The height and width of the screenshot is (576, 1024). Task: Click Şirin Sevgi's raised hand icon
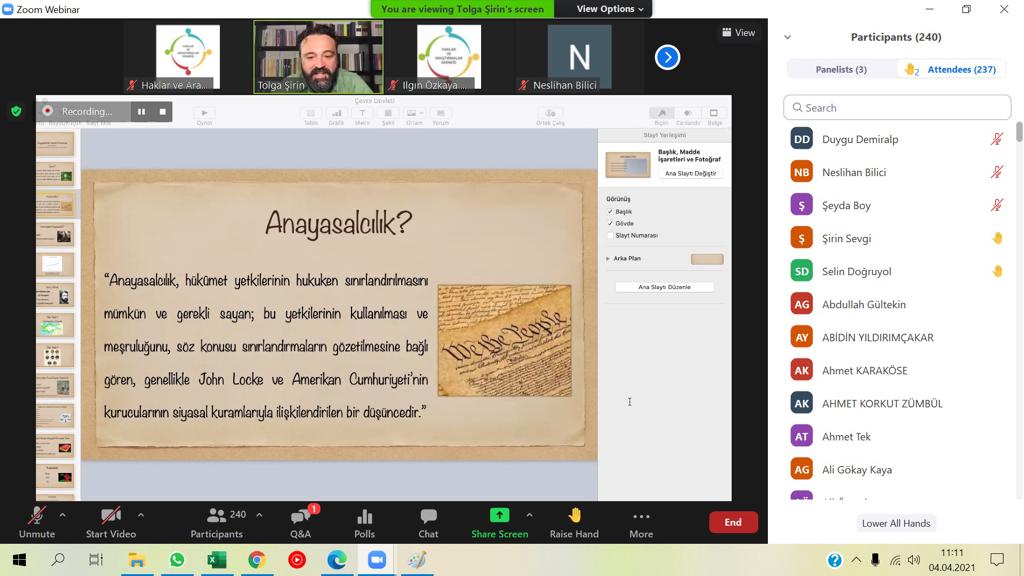[997, 238]
